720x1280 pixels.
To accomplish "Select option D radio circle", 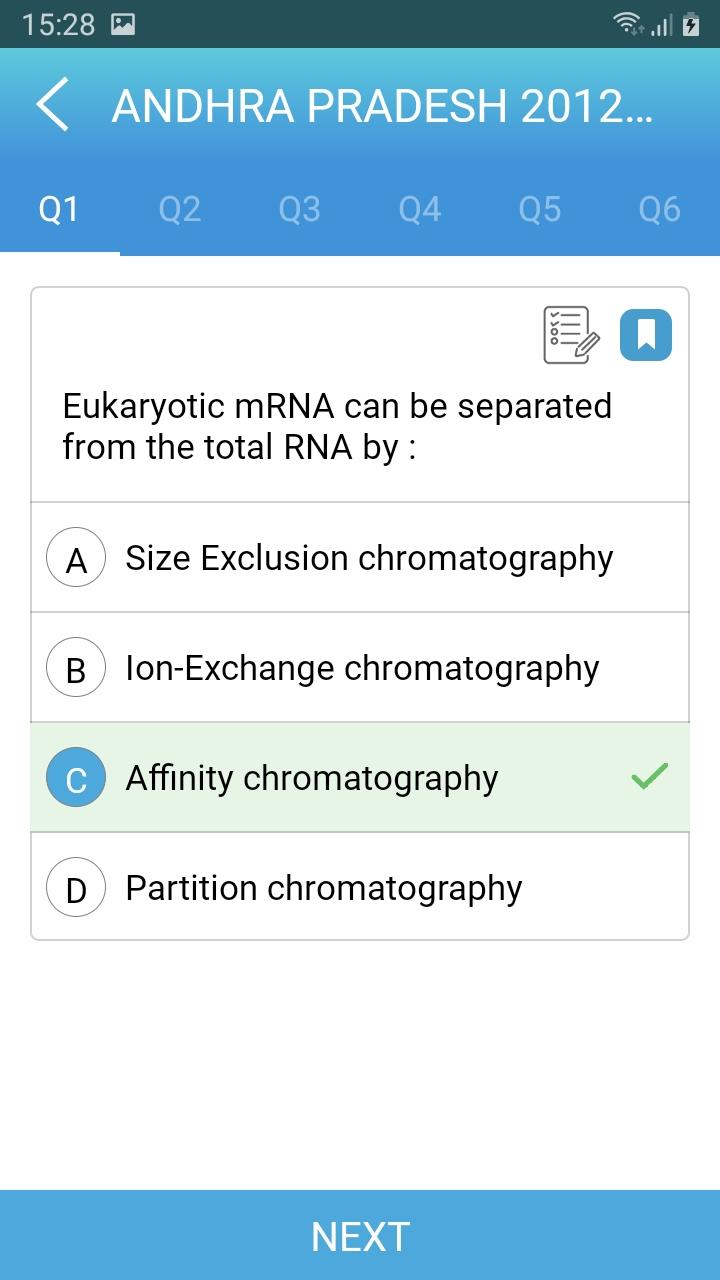I will point(76,888).
